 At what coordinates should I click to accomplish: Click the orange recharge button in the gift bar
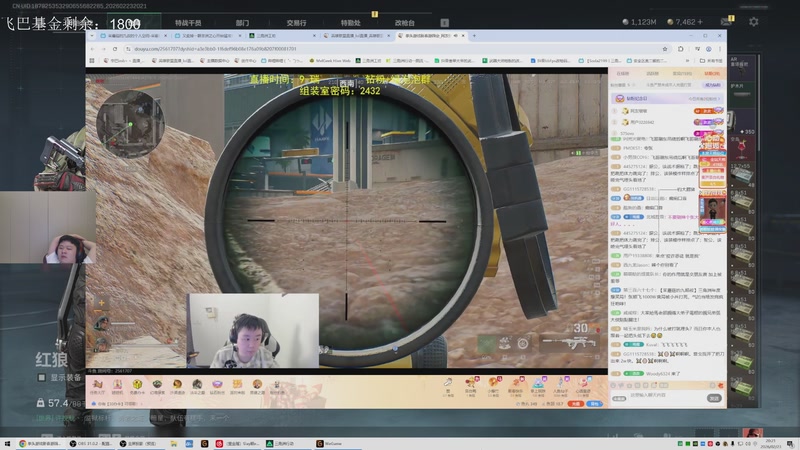point(576,404)
